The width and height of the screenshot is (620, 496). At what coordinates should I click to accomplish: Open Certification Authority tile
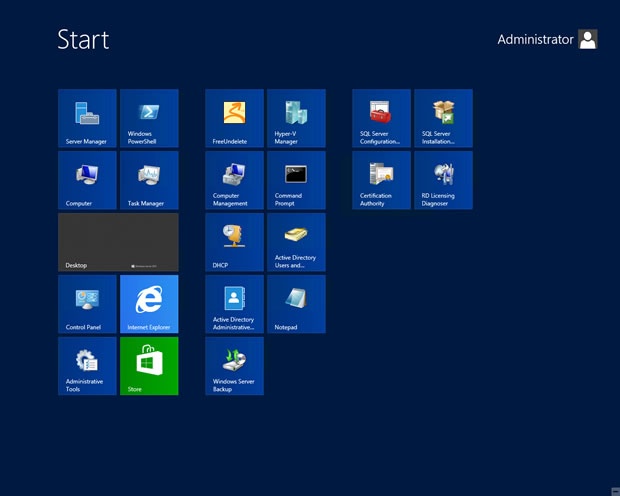(382, 180)
